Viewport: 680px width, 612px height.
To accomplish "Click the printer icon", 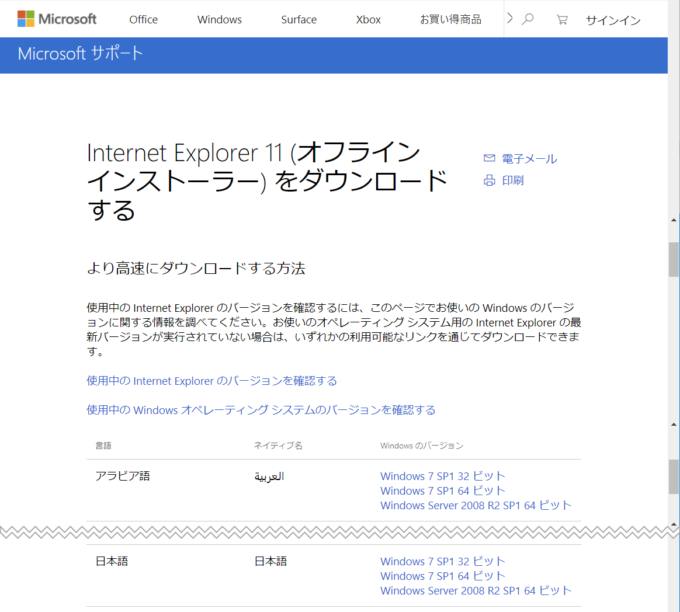I will (x=489, y=180).
